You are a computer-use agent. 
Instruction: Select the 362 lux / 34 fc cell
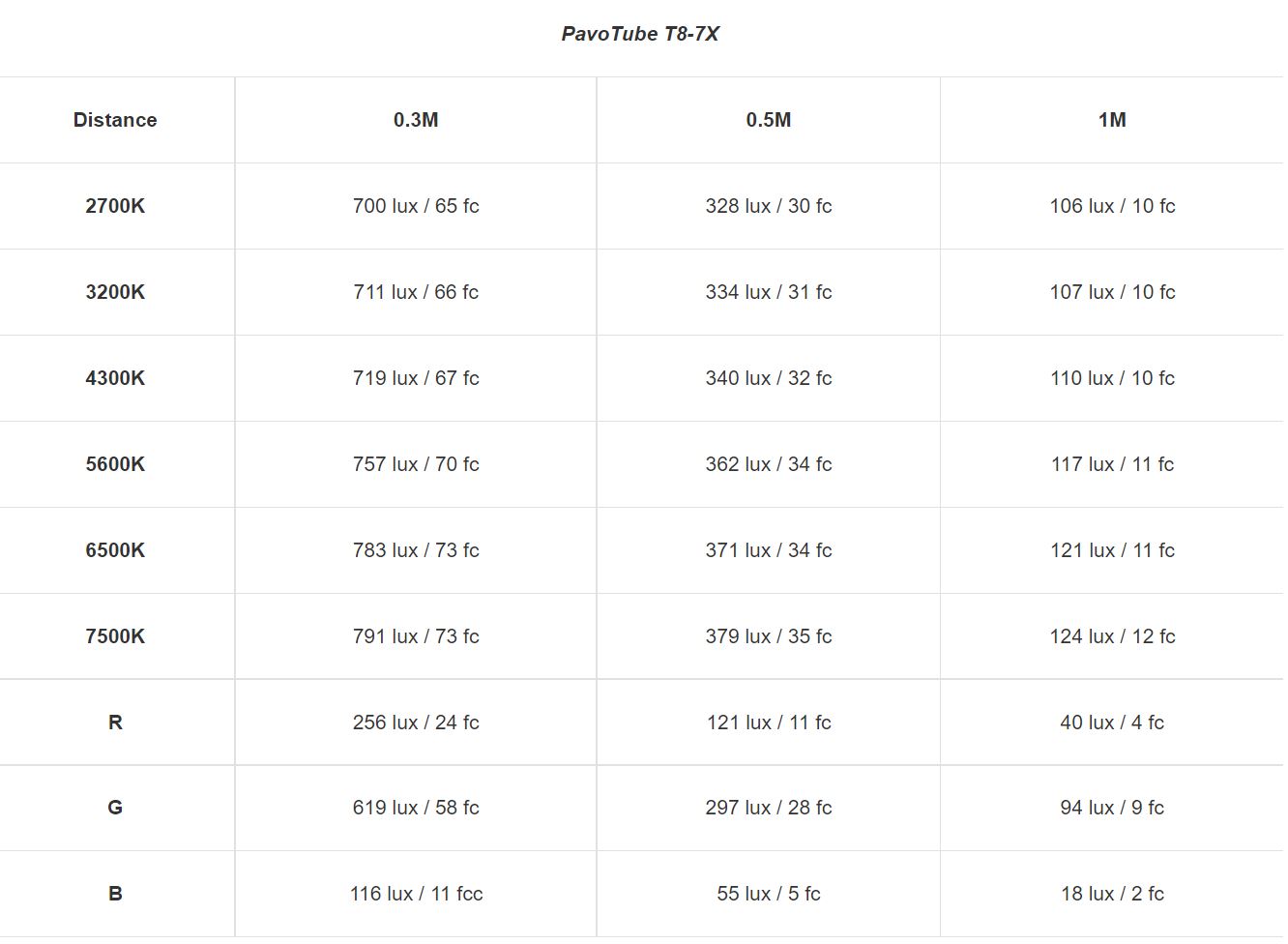pyautogui.click(x=769, y=464)
